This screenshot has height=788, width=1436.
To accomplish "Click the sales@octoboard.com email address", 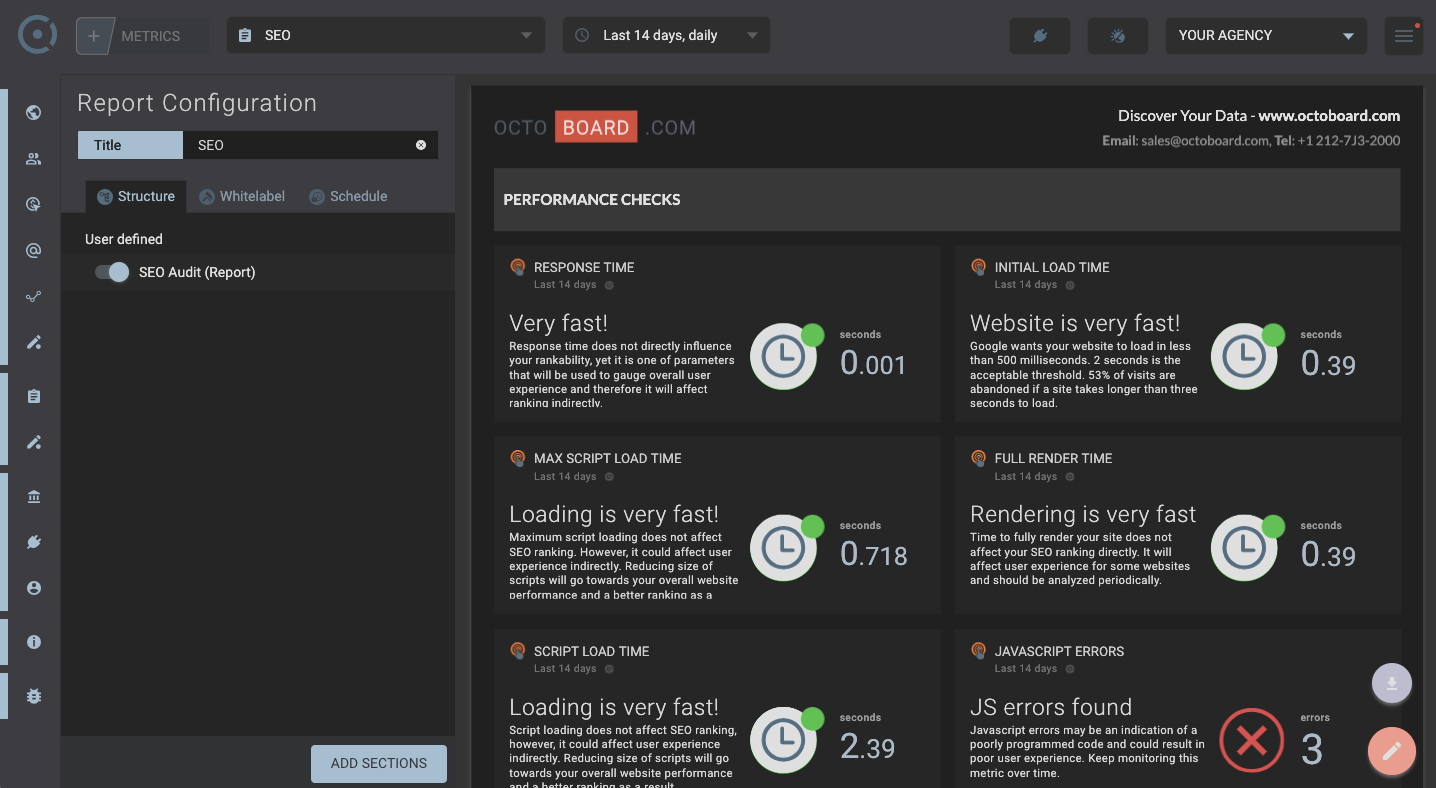I will 1205,141.
